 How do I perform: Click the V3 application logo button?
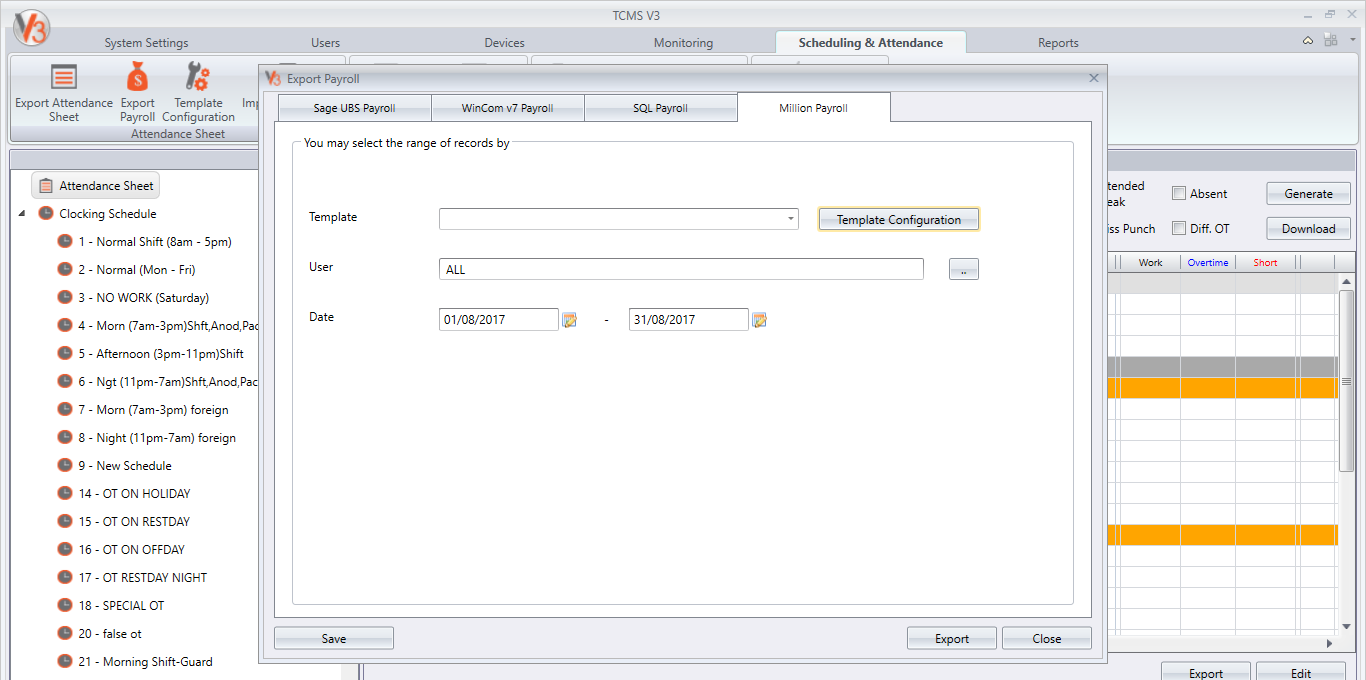click(31, 30)
